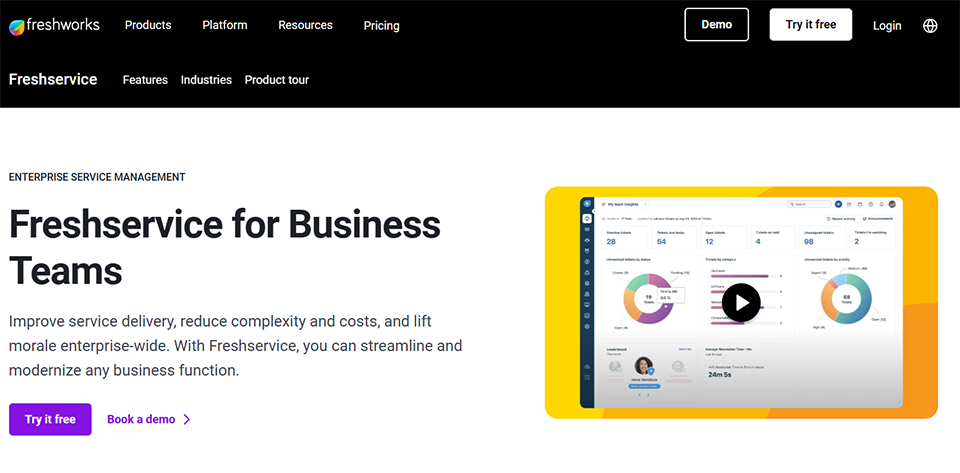Click the Search field in dashboard preview

809,204
